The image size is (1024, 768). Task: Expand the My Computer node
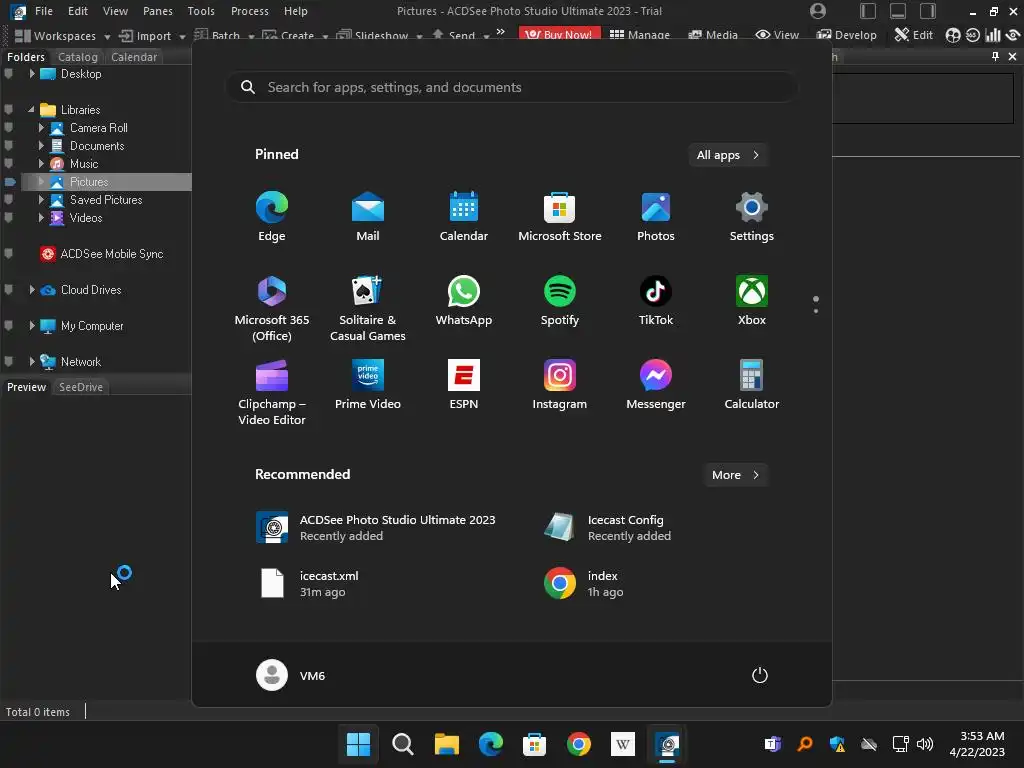(x=31, y=326)
